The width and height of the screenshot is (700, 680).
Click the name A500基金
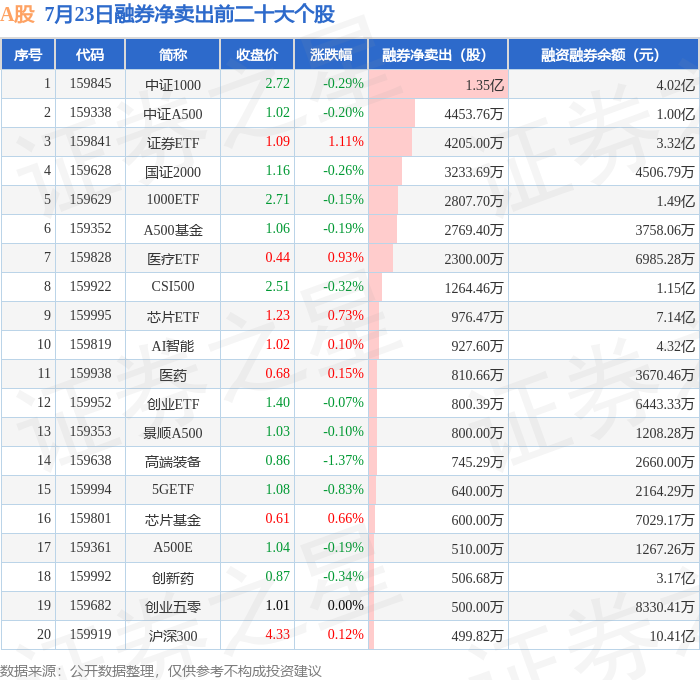click(x=173, y=229)
